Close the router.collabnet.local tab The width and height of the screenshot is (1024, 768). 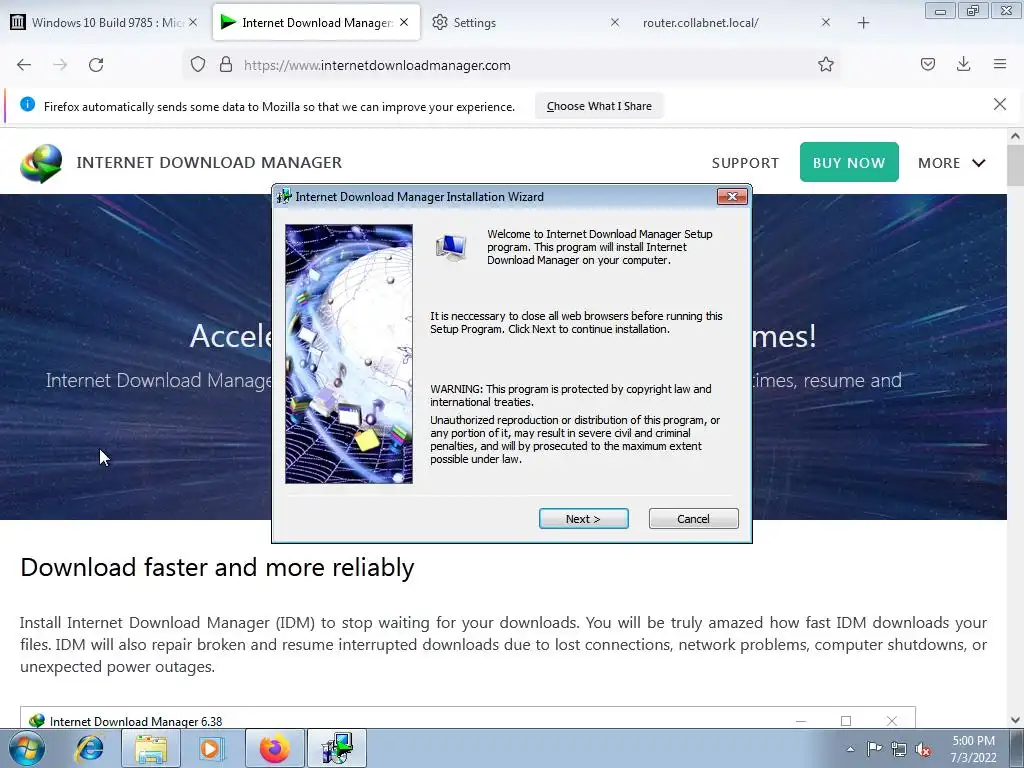825,22
